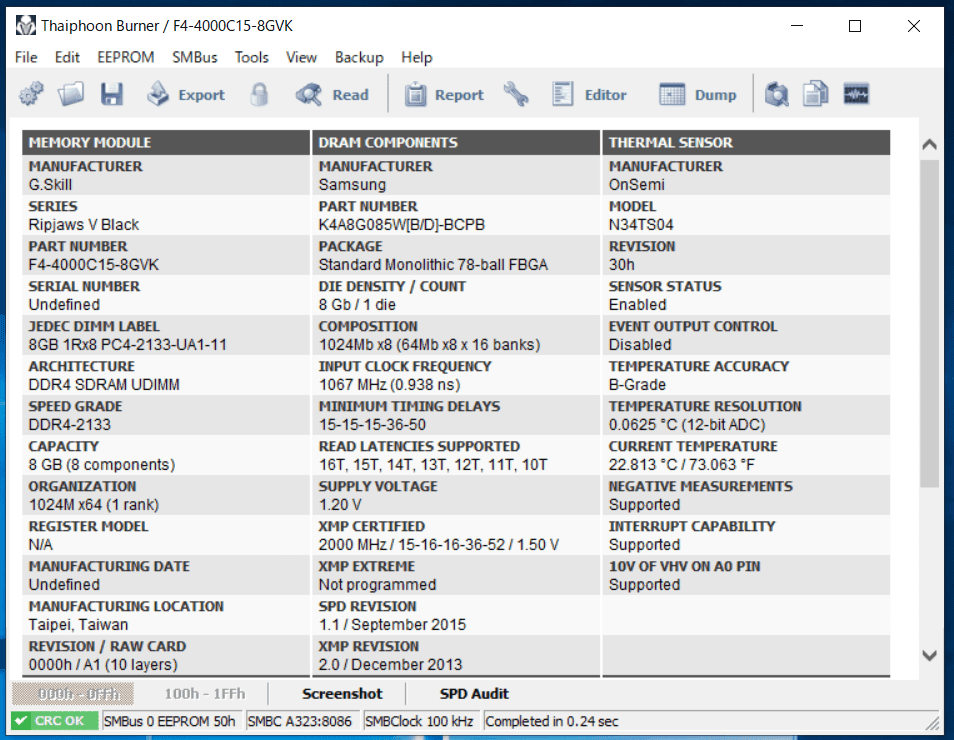Select Standard Monolithic 78-ball FBGA value
The image size is (954, 740).
pos(433,265)
